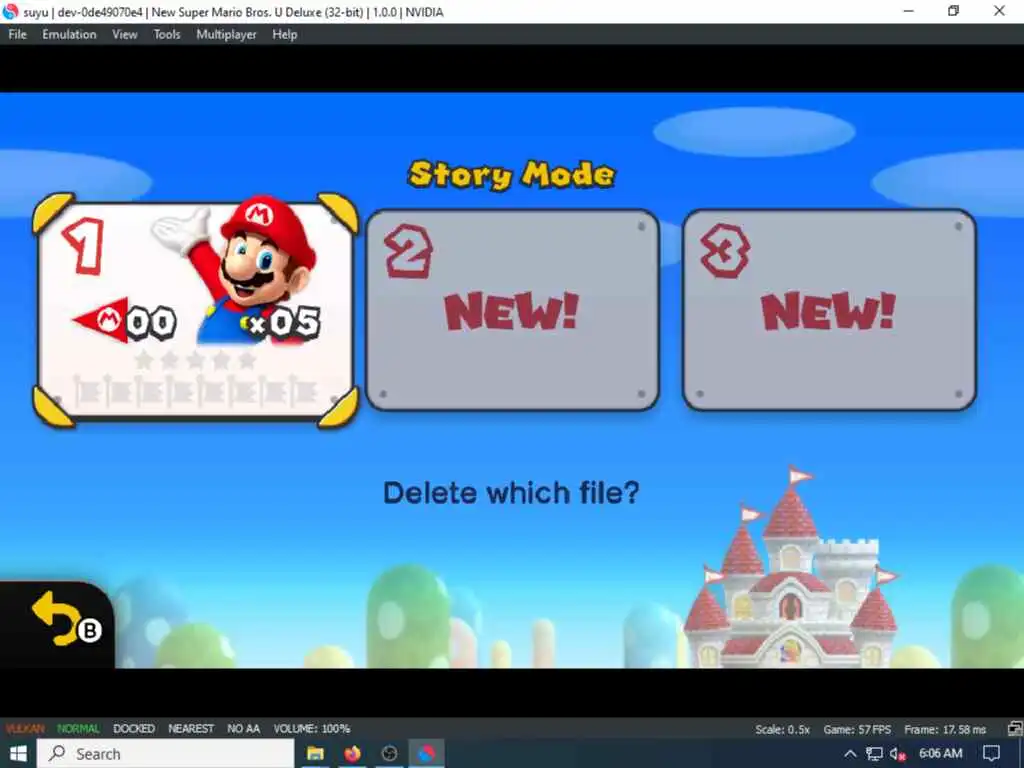Click the VOLUME: 100% status button

coord(312,729)
